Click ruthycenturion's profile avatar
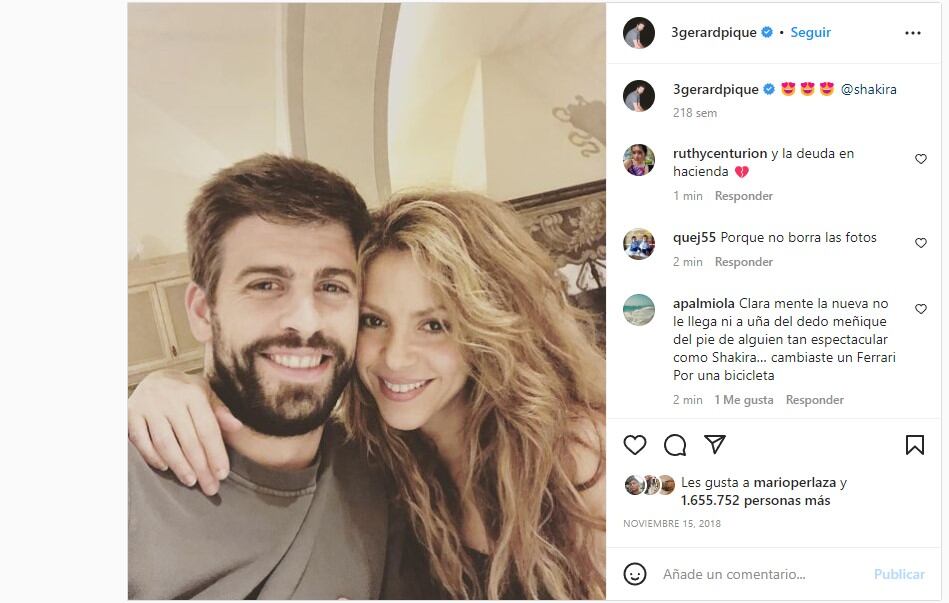This screenshot has height=603, width=949. point(637,162)
